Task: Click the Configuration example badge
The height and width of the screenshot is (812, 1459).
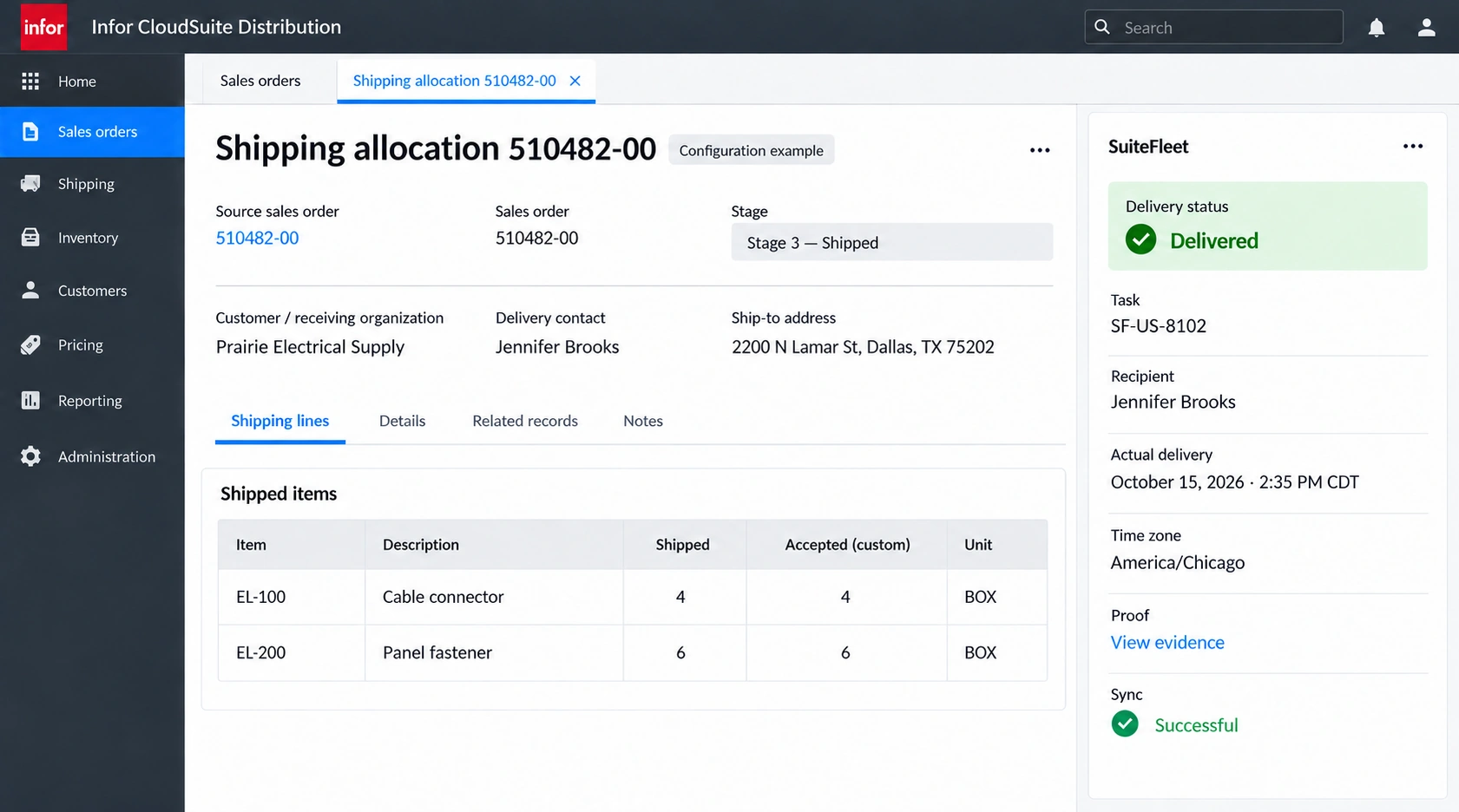Action: (751, 150)
